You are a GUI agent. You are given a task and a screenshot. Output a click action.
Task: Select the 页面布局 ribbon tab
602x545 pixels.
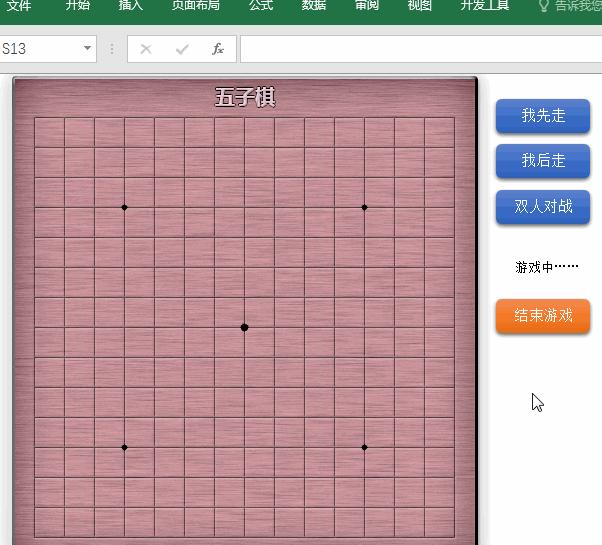(x=196, y=5)
